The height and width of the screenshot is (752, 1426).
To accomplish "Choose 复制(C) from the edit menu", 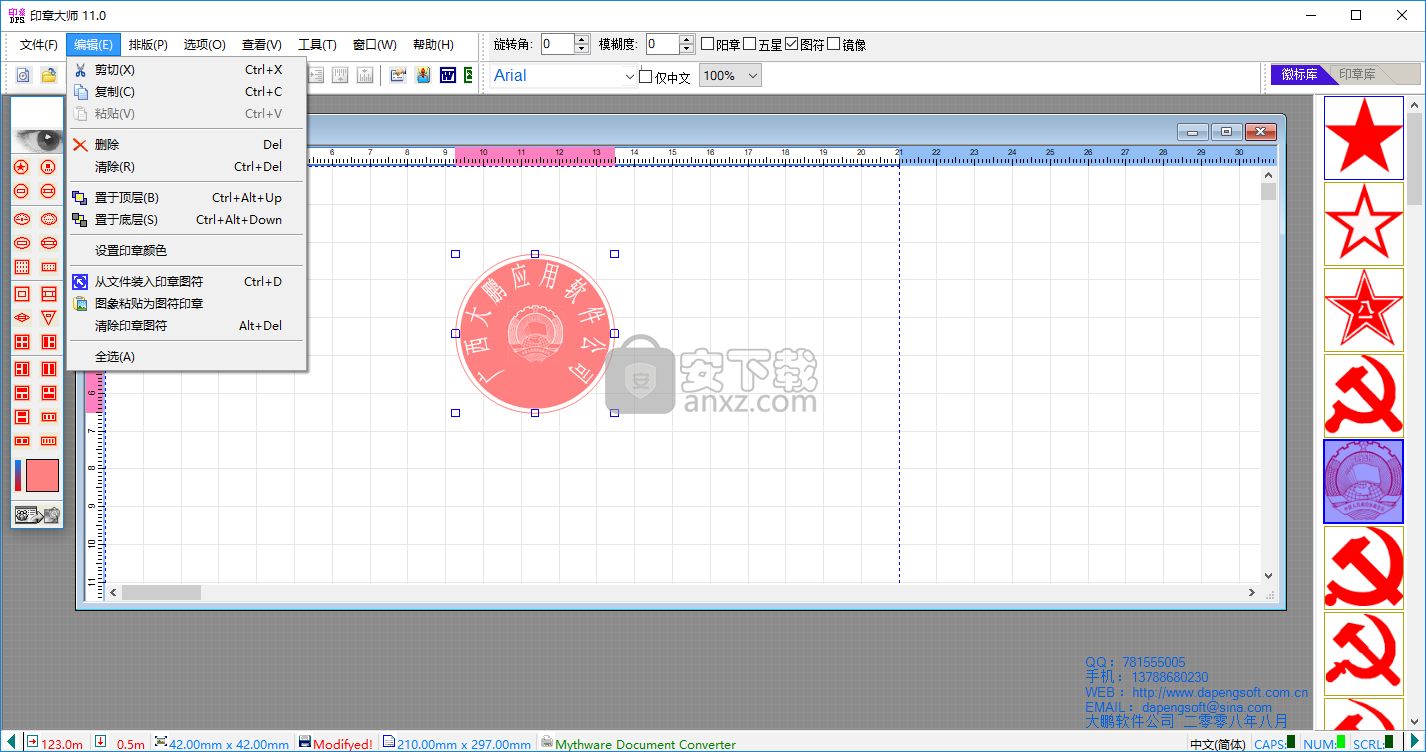I will (186, 92).
